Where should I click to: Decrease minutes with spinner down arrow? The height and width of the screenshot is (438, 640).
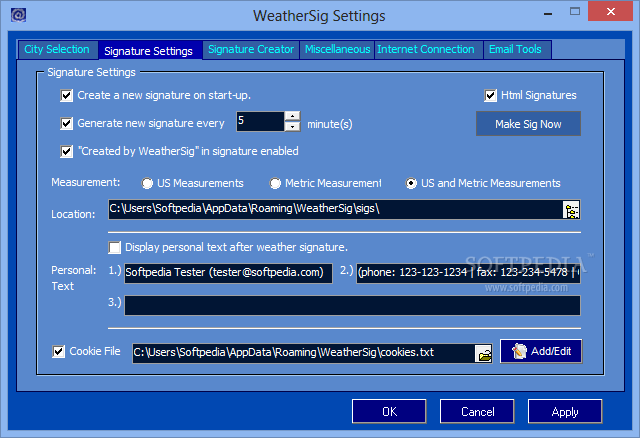(x=292, y=127)
